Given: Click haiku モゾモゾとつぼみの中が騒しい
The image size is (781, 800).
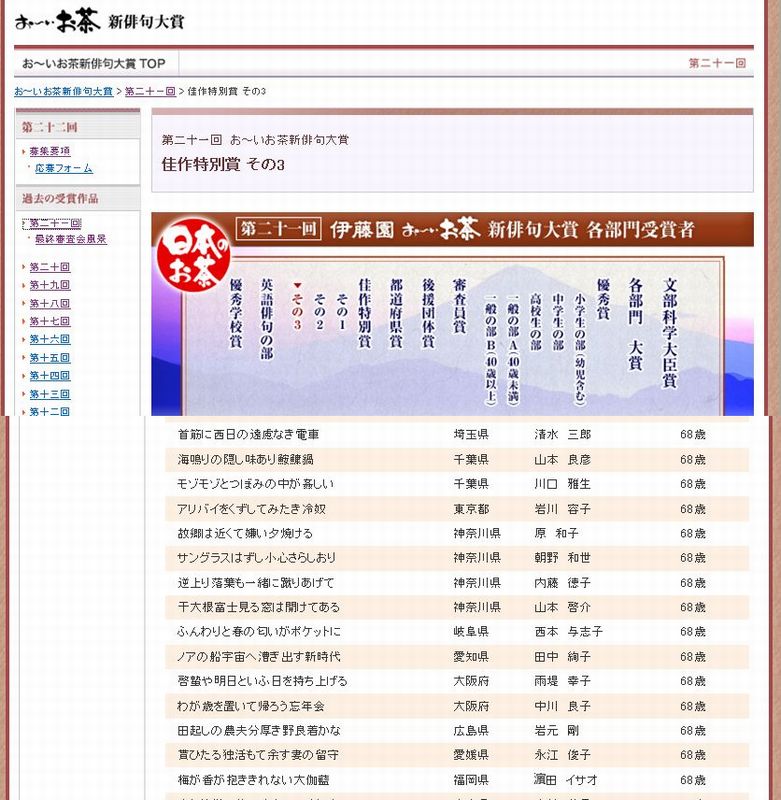Looking at the screenshot, I should (256, 483).
